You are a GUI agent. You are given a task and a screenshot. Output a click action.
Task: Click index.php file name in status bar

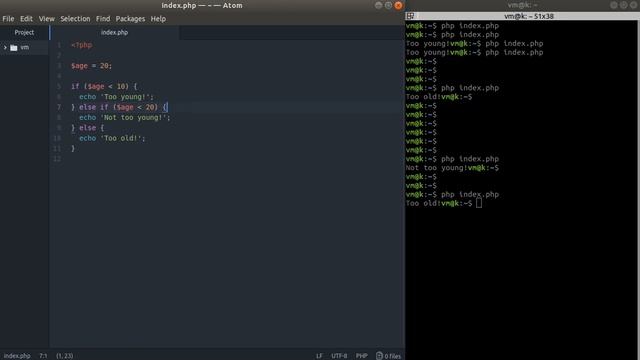(x=17, y=356)
